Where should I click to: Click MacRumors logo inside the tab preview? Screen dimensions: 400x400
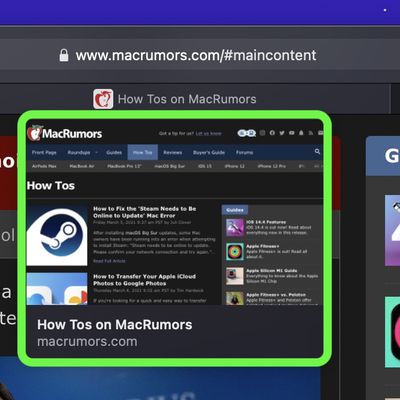click(x=65, y=133)
